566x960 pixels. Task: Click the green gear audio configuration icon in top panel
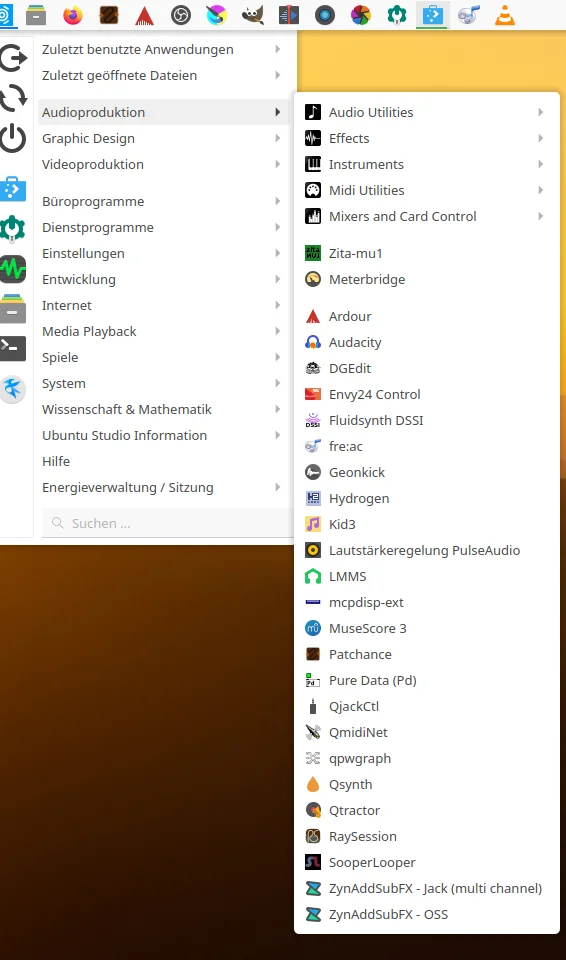point(397,15)
